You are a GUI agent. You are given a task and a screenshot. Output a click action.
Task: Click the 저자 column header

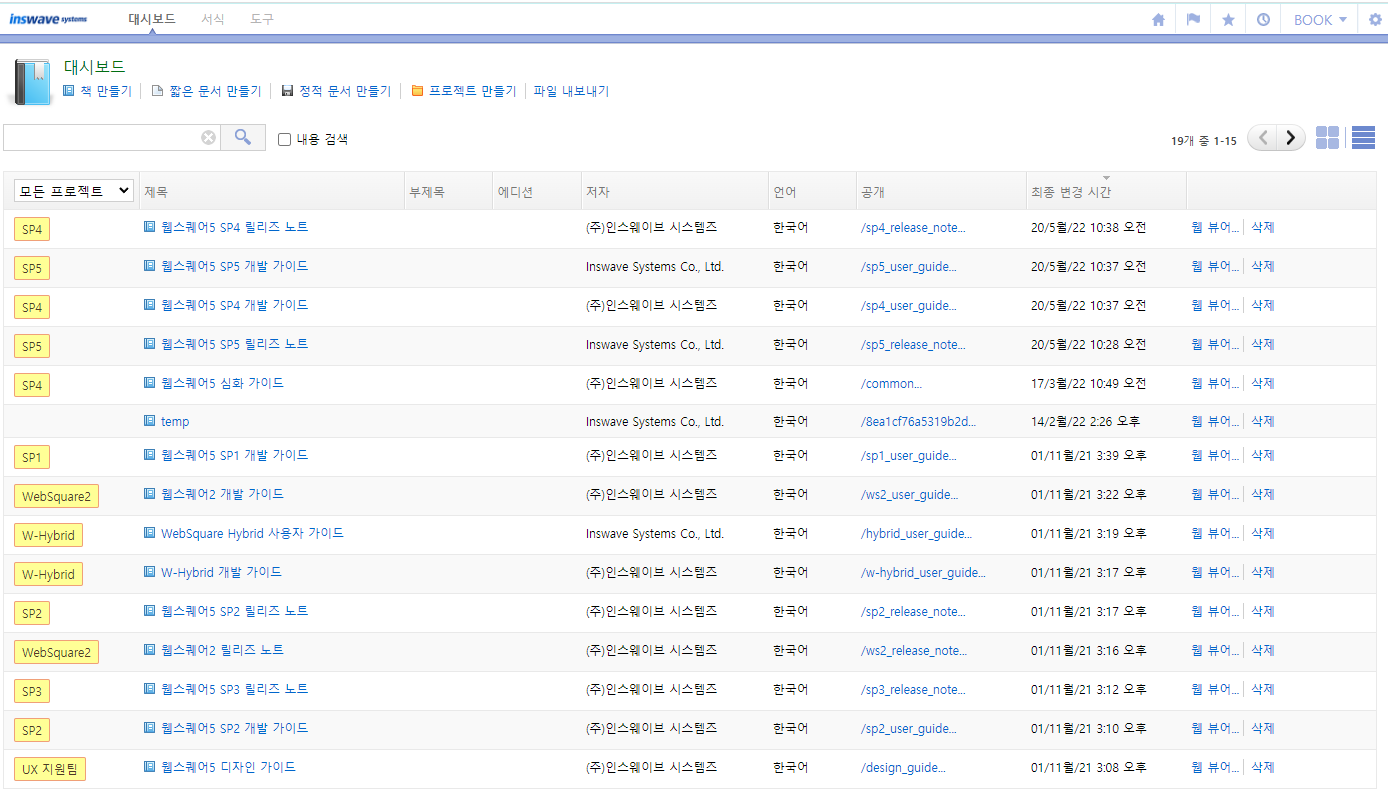(597, 192)
